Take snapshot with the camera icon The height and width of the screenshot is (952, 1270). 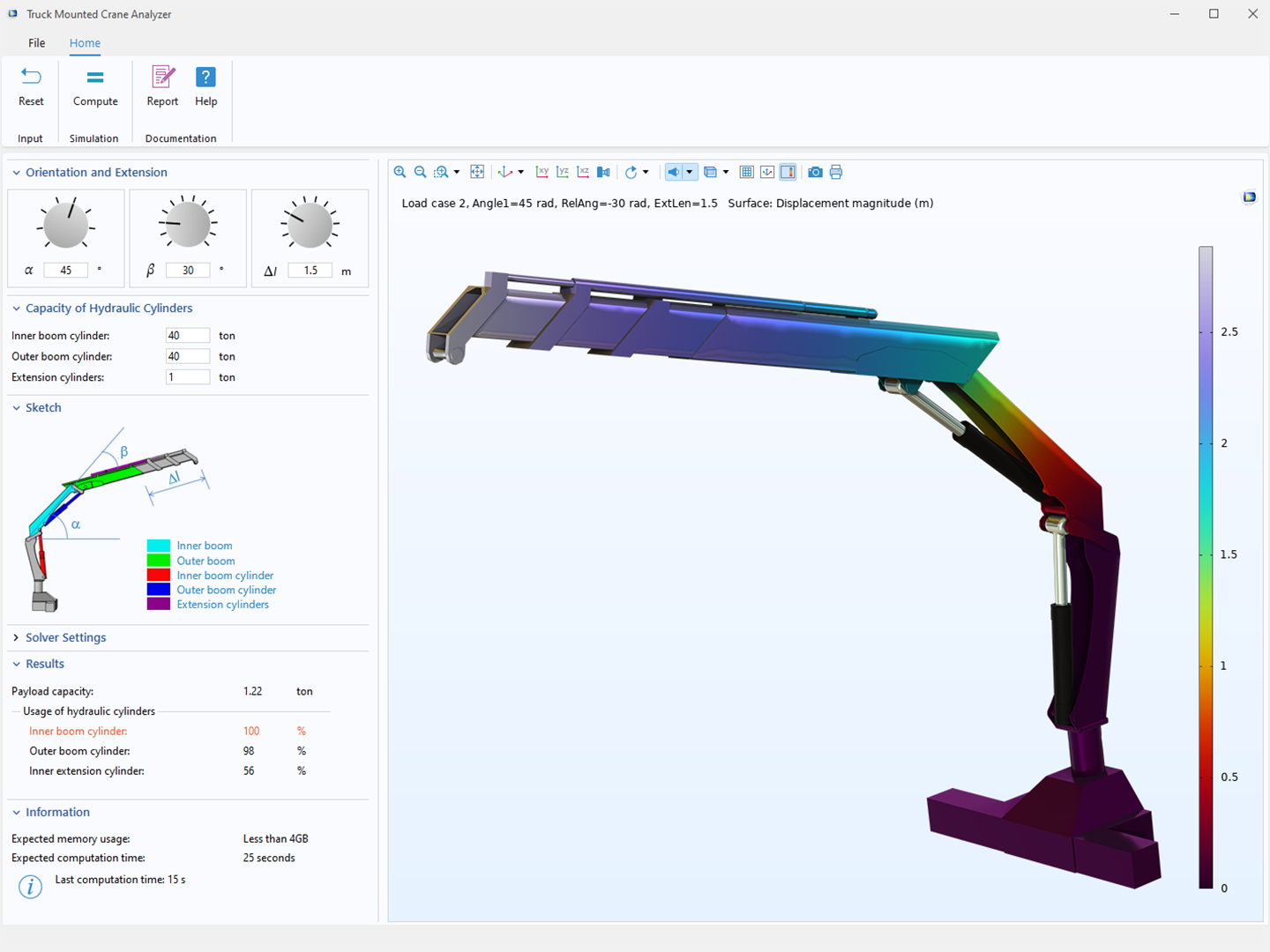tap(815, 172)
